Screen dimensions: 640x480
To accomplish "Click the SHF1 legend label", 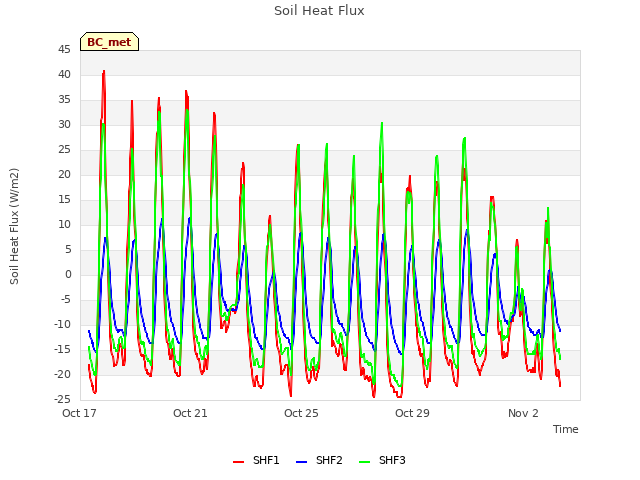I will coord(266,460).
